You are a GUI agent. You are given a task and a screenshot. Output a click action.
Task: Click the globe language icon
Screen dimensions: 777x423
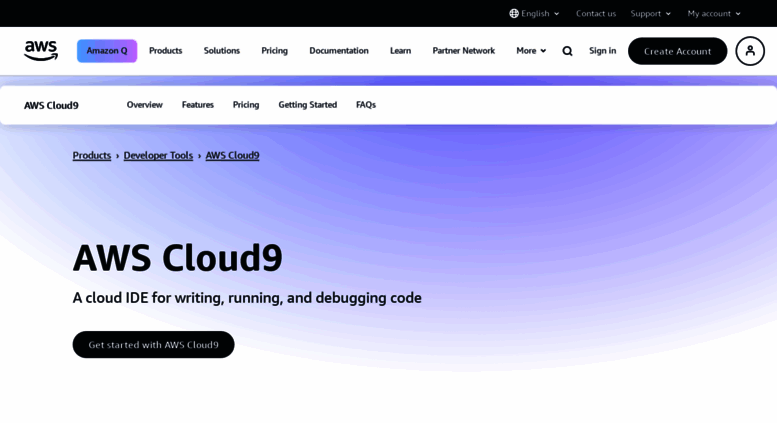coord(514,13)
